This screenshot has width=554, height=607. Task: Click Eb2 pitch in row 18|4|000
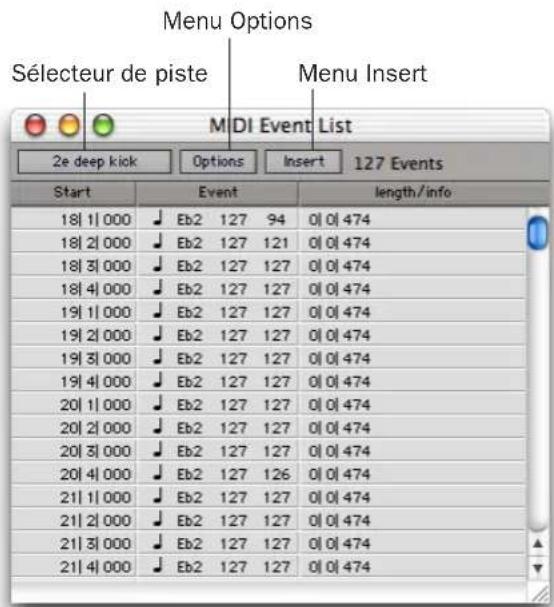189,289
